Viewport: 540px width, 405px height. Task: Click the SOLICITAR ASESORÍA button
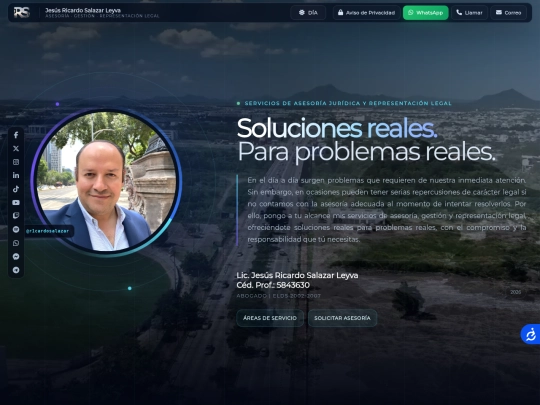[342, 318]
